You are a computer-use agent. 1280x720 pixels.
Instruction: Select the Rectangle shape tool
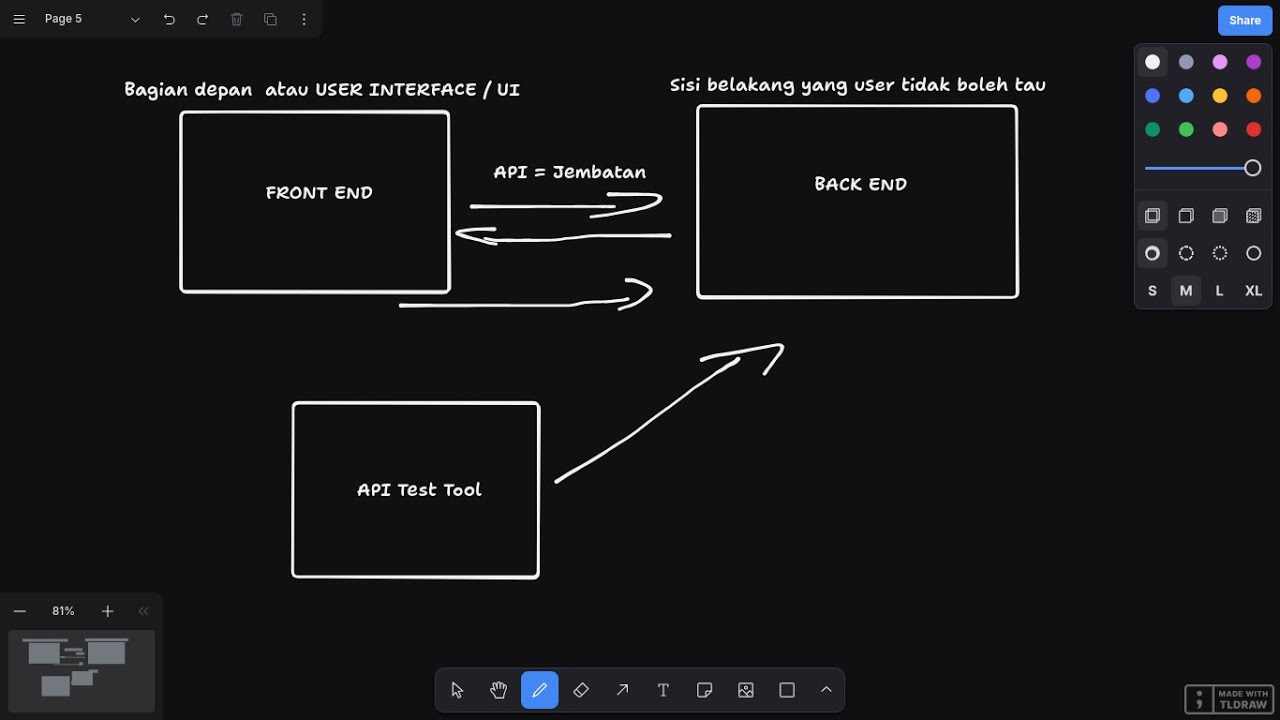coord(787,690)
